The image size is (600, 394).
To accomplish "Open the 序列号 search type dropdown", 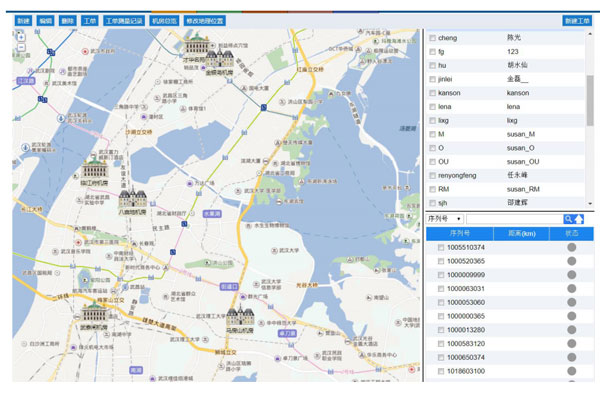I will (x=445, y=219).
